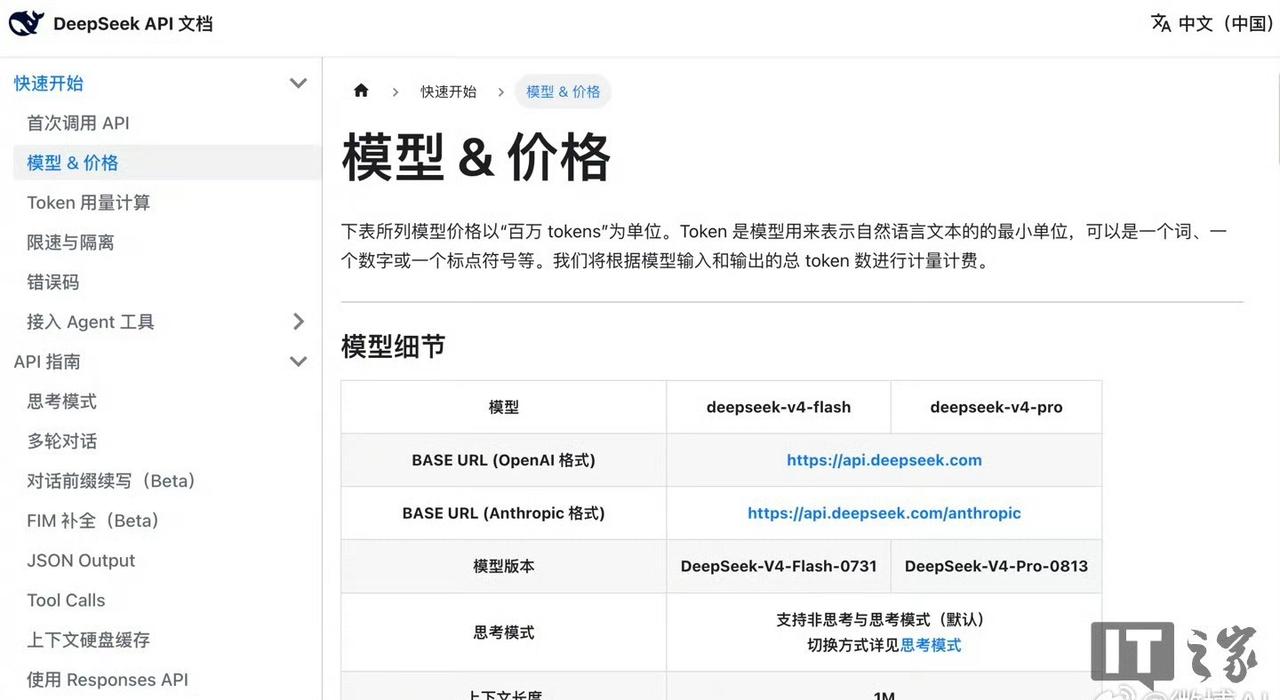Click the DeepSeek-V4-Pro-0813 cell
1280x700 pixels.
996,566
